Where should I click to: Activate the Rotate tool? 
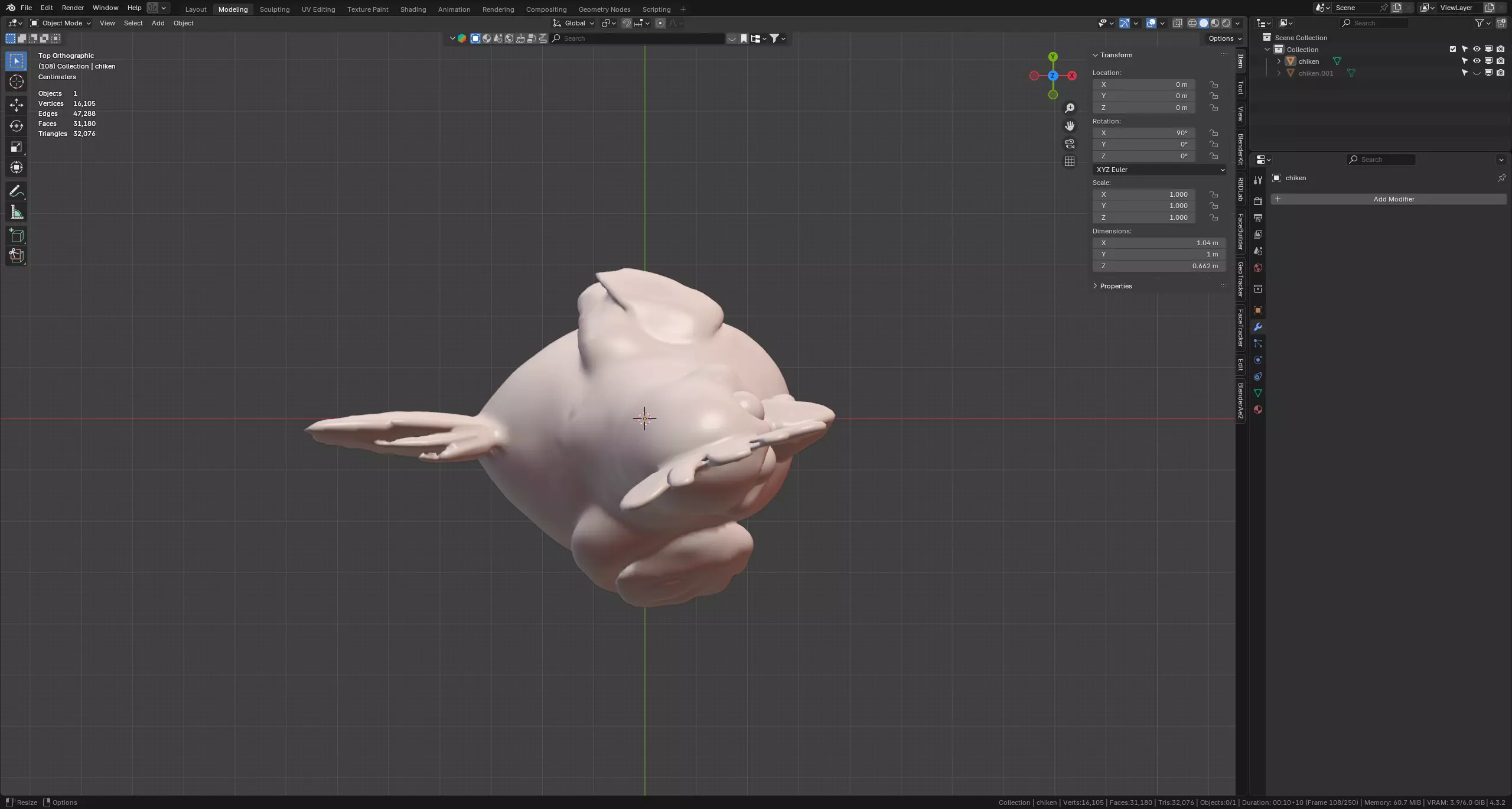17,126
